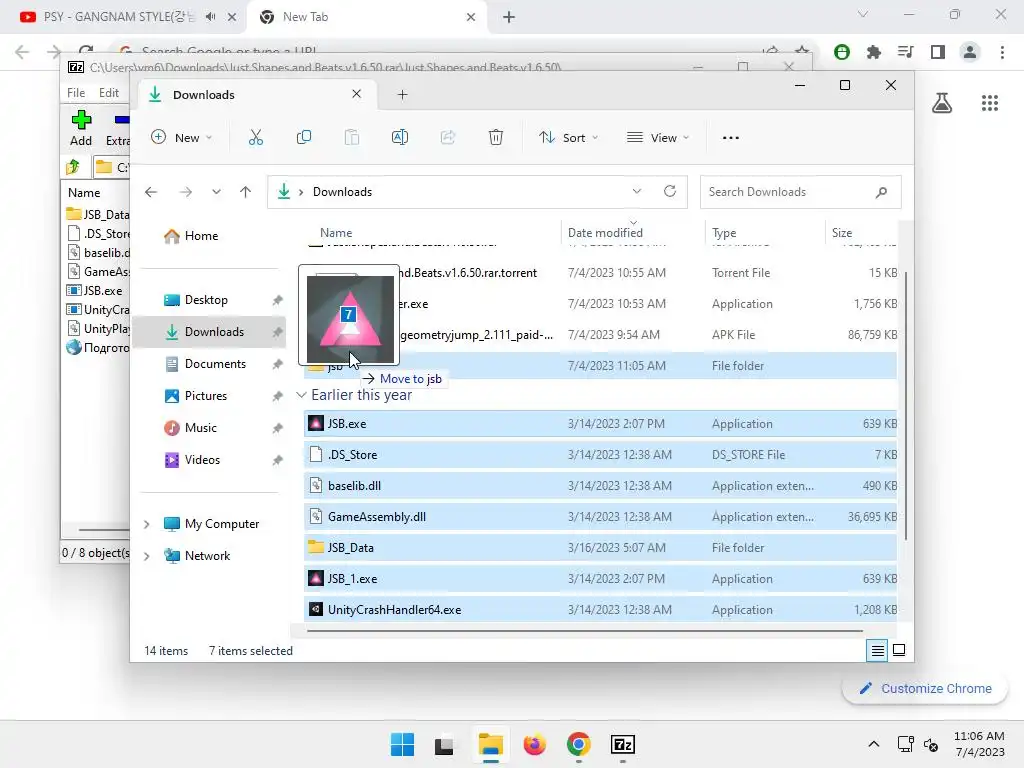Click the Add green plus icon in 7-Zip
This screenshot has height=768, width=1024.
(81, 120)
